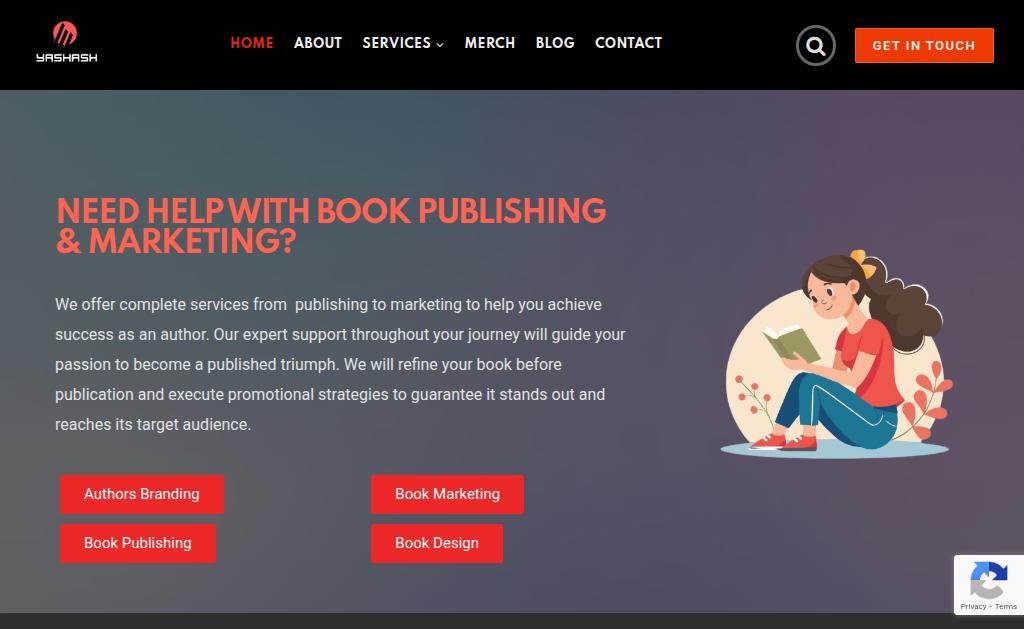This screenshot has height=629, width=1024.
Task: Expand the Services dropdown chevron
Action: [x=440, y=44]
